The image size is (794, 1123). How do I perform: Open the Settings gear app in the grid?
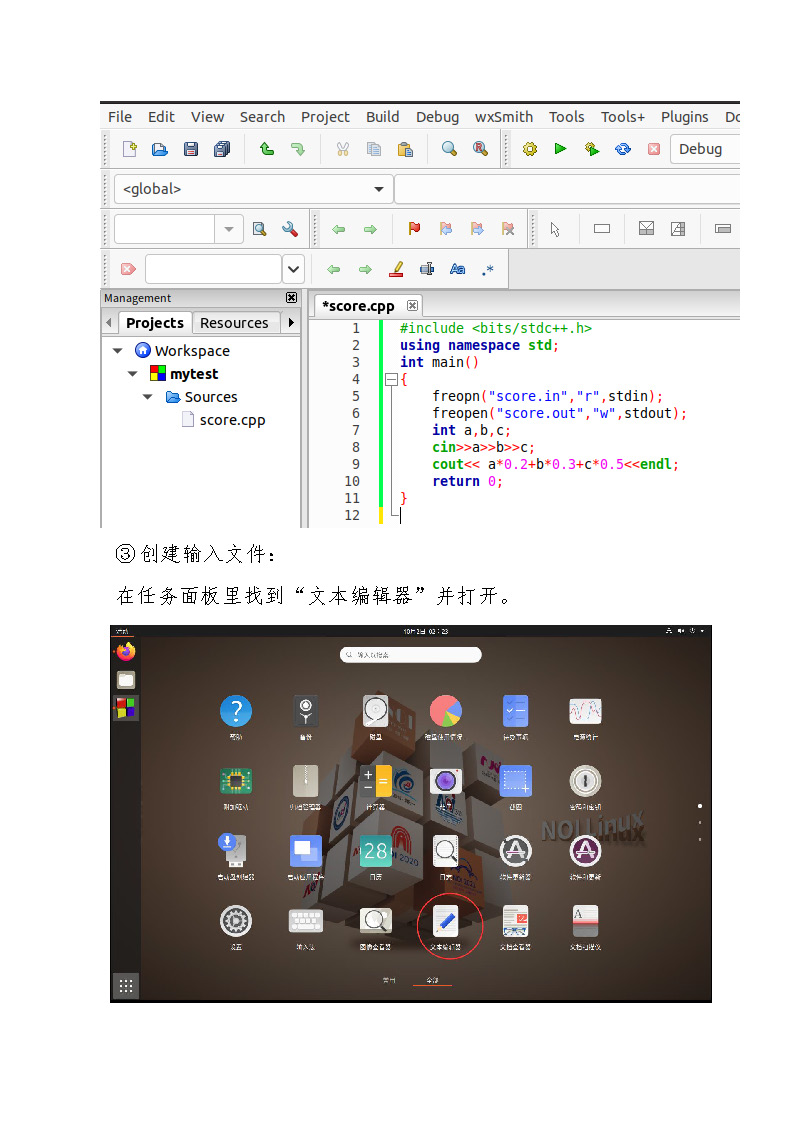[236, 921]
